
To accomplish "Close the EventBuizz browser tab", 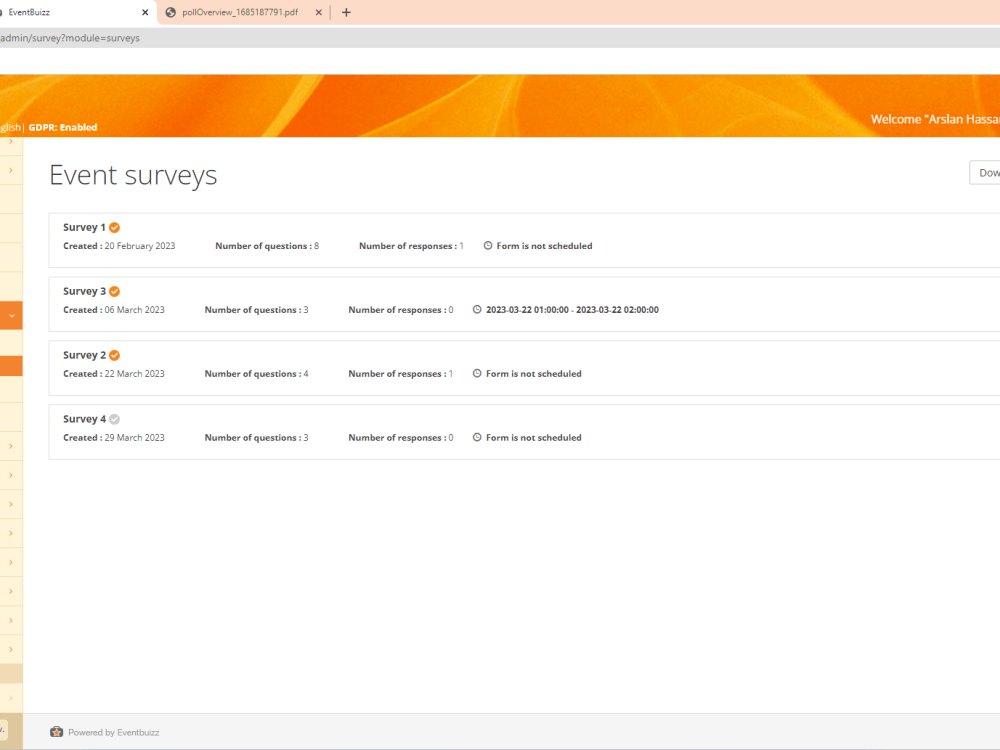I will tap(145, 12).
